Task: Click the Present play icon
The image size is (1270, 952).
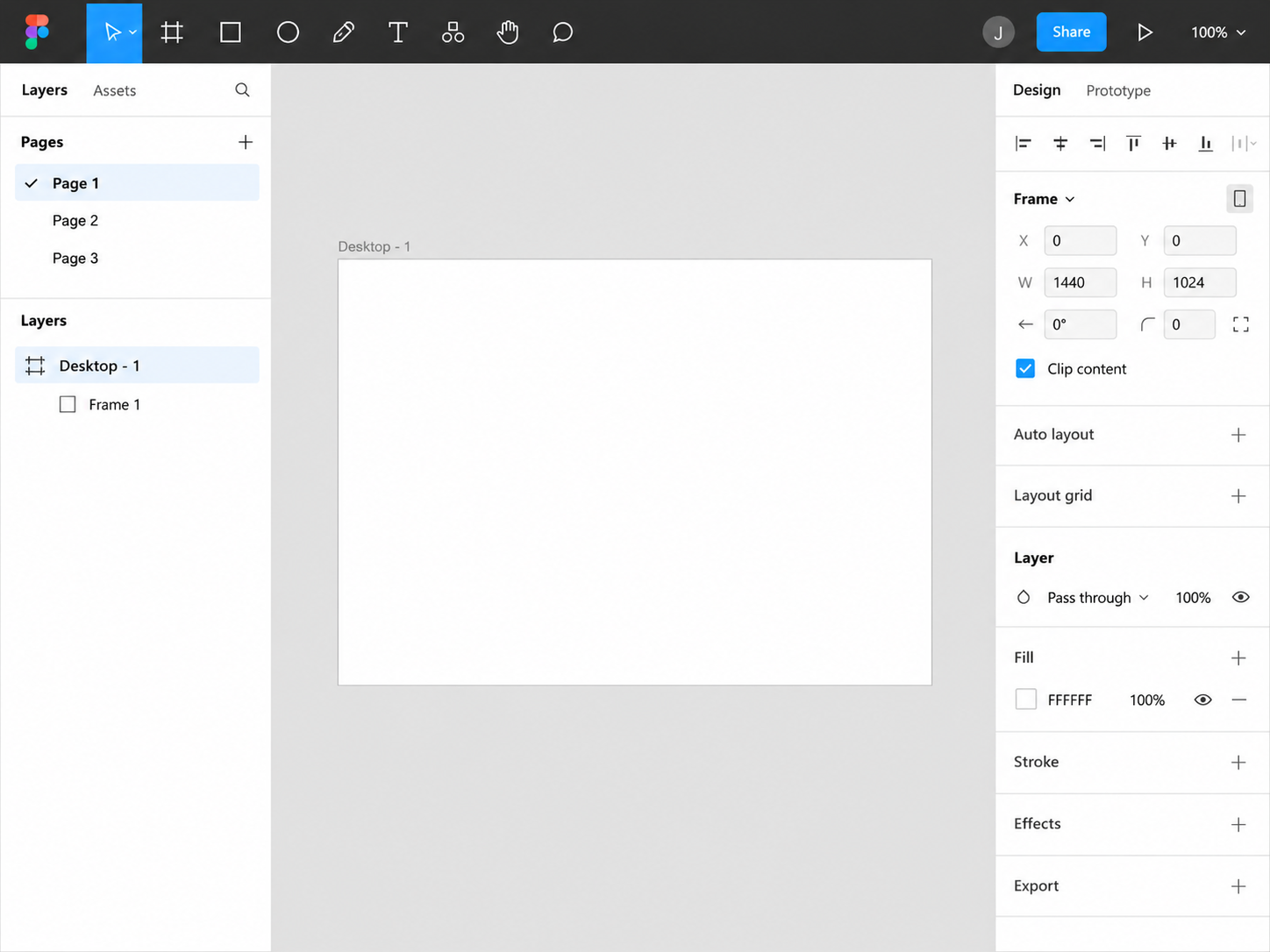Action: point(1145,32)
